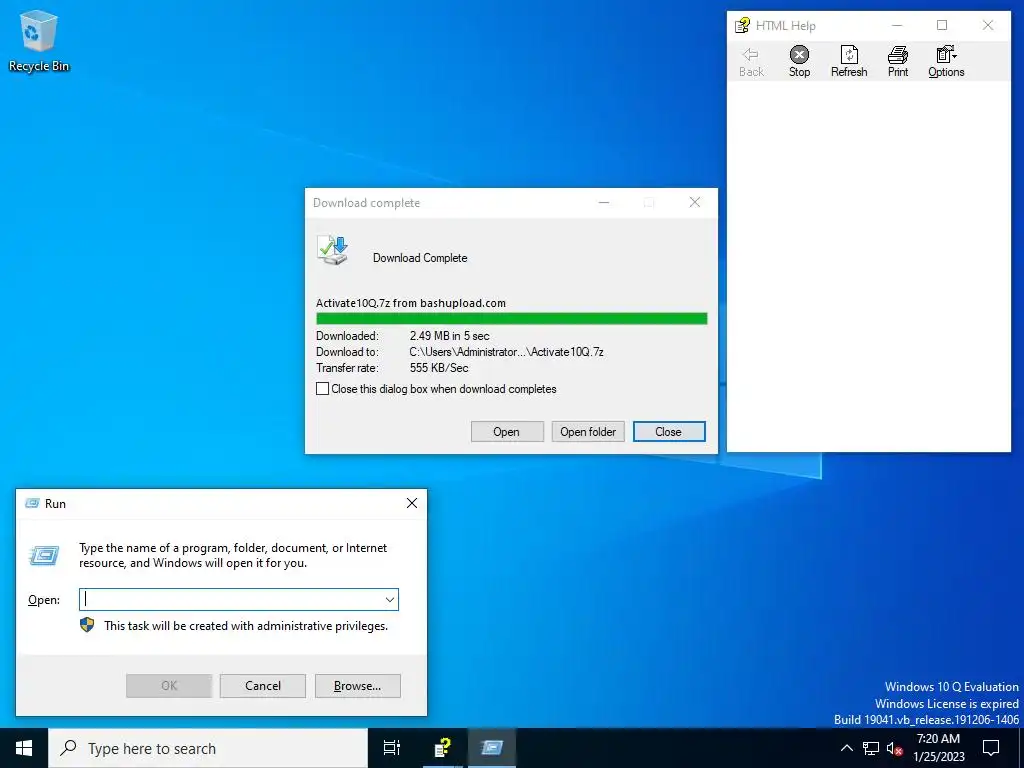Click Open folder button
Viewport: 1024px width, 768px height.
(588, 432)
